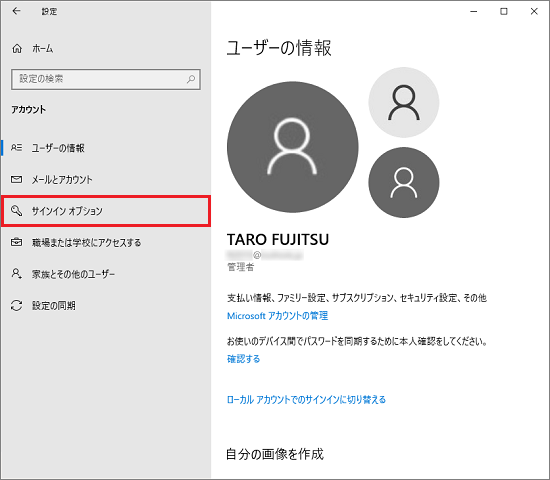Open メールとアカウント section
Viewport: 550px width, 480px height.
(106, 179)
